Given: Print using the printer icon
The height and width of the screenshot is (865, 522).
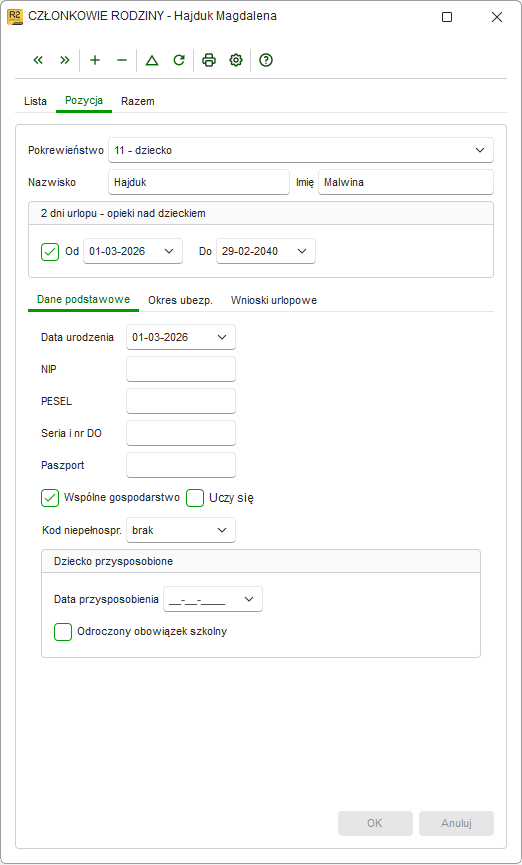Looking at the screenshot, I should 209,61.
